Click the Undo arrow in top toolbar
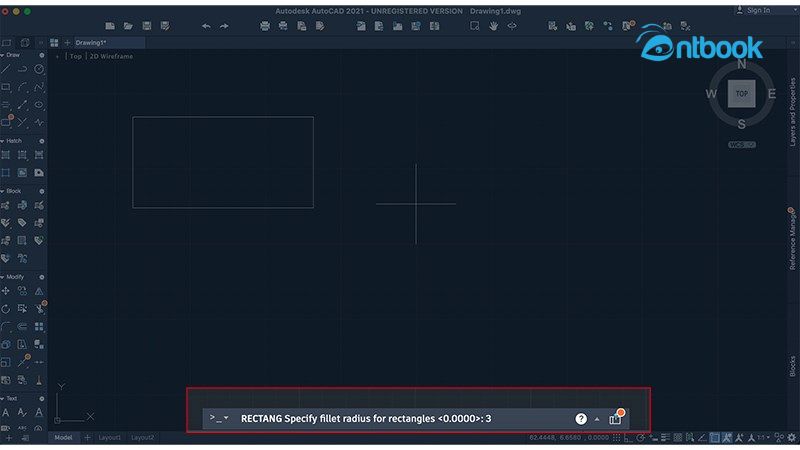The width and height of the screenshot is (800, 450). (x=206, y=26)
